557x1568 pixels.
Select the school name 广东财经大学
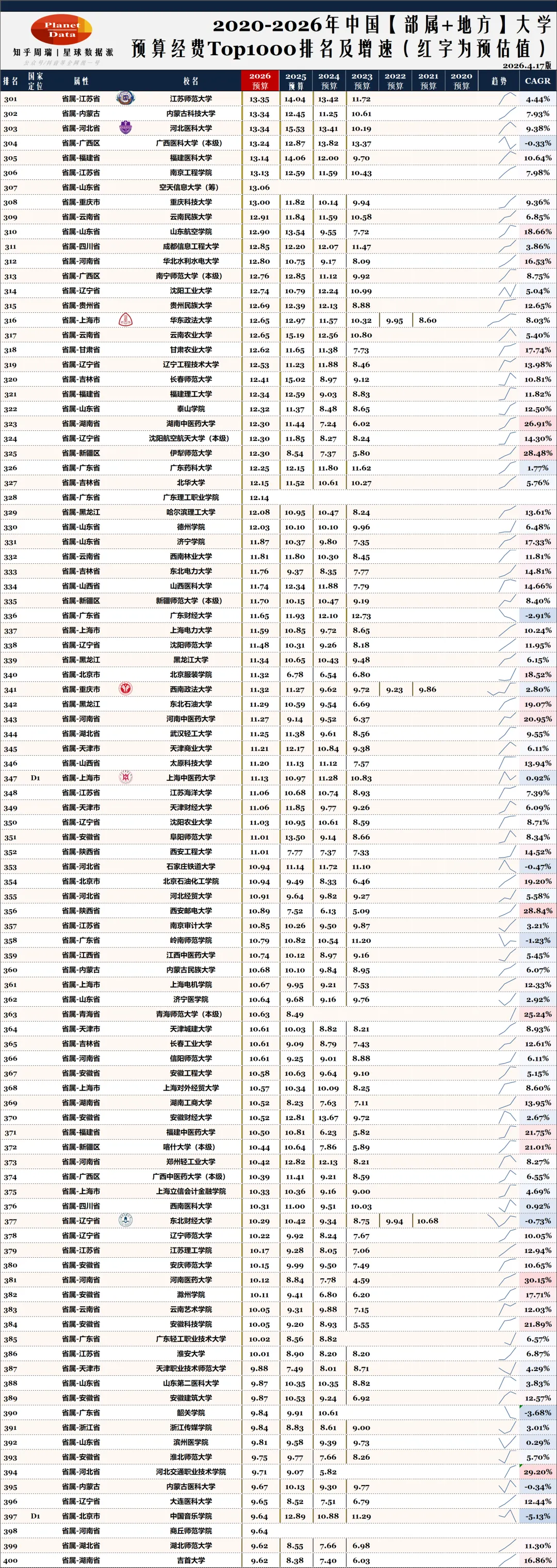(190, 615)
